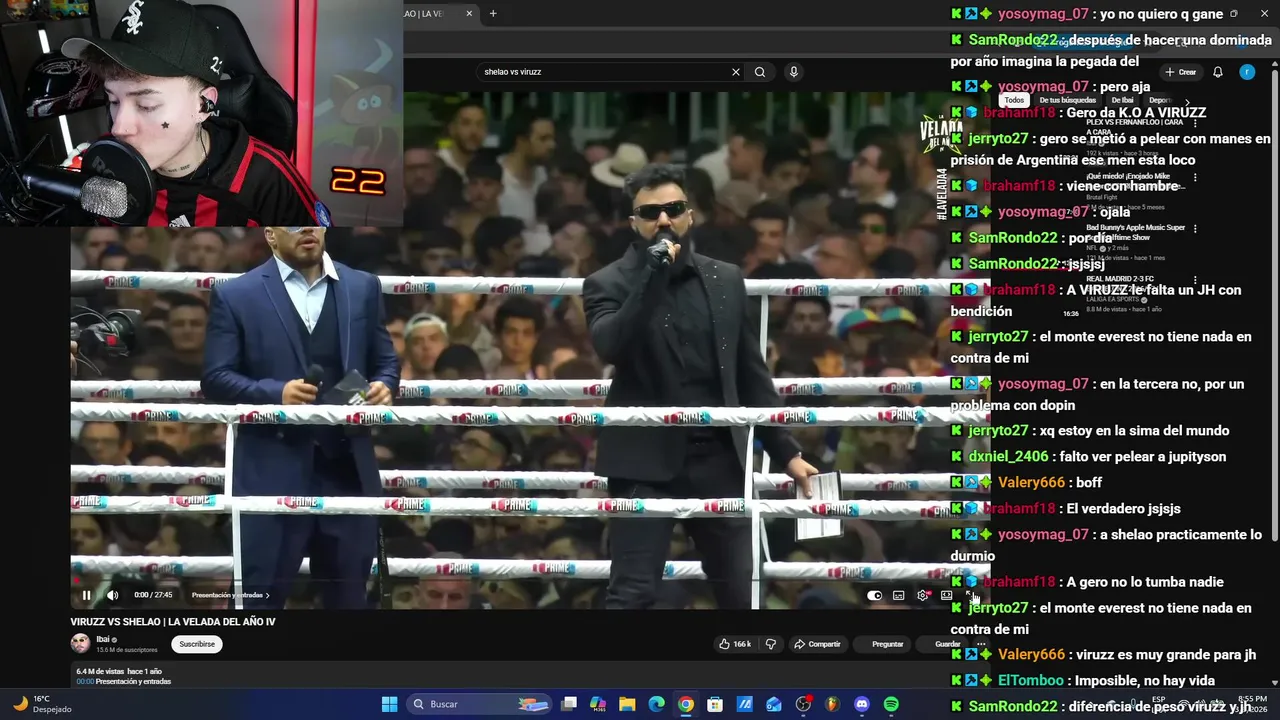Image resolution: width=1280 pixels, height=720 pixels.
Task: Open weather widget showing 16°C
Action: (x=43, y=704)
